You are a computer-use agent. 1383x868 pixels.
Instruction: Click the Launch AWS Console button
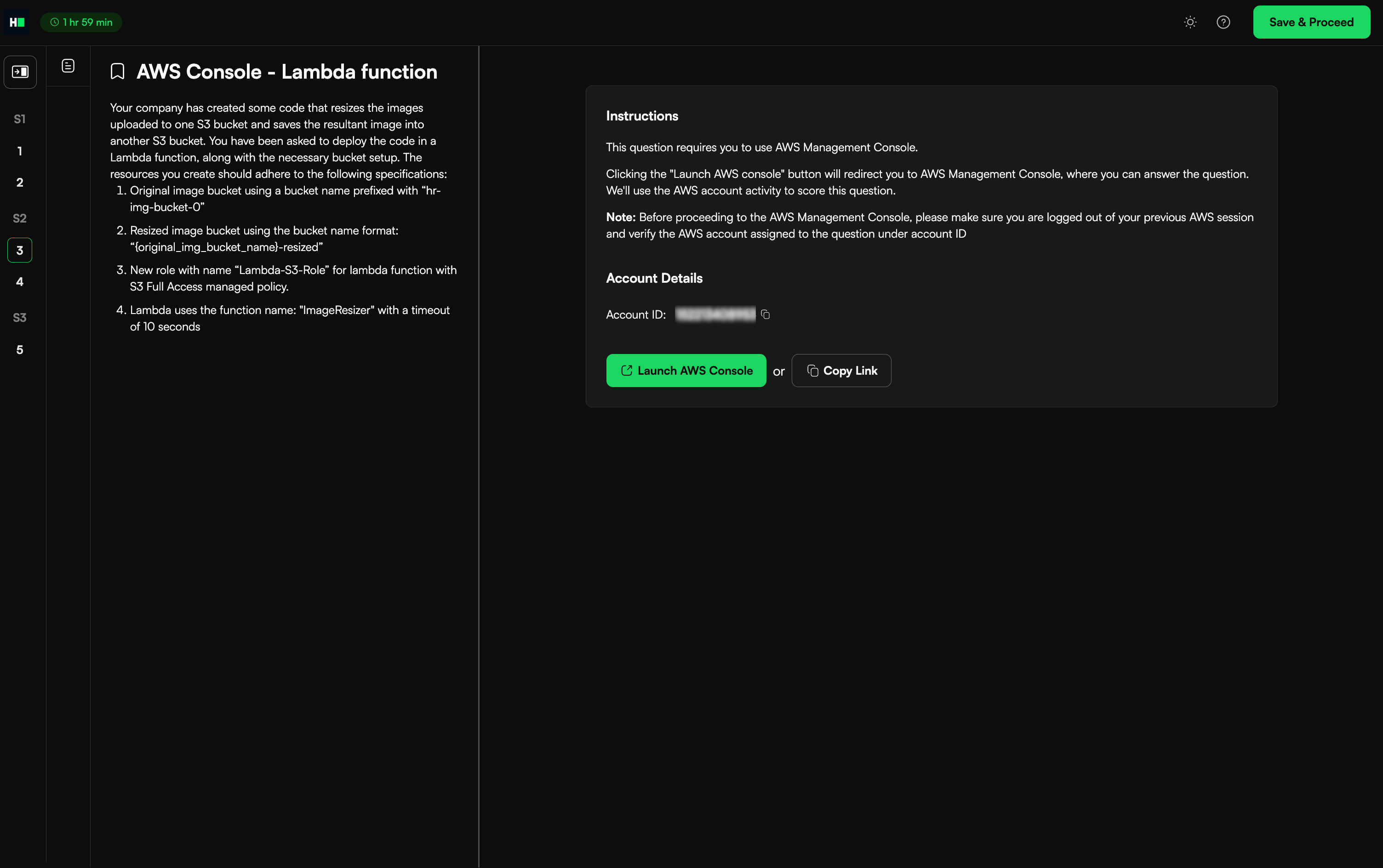686,371
